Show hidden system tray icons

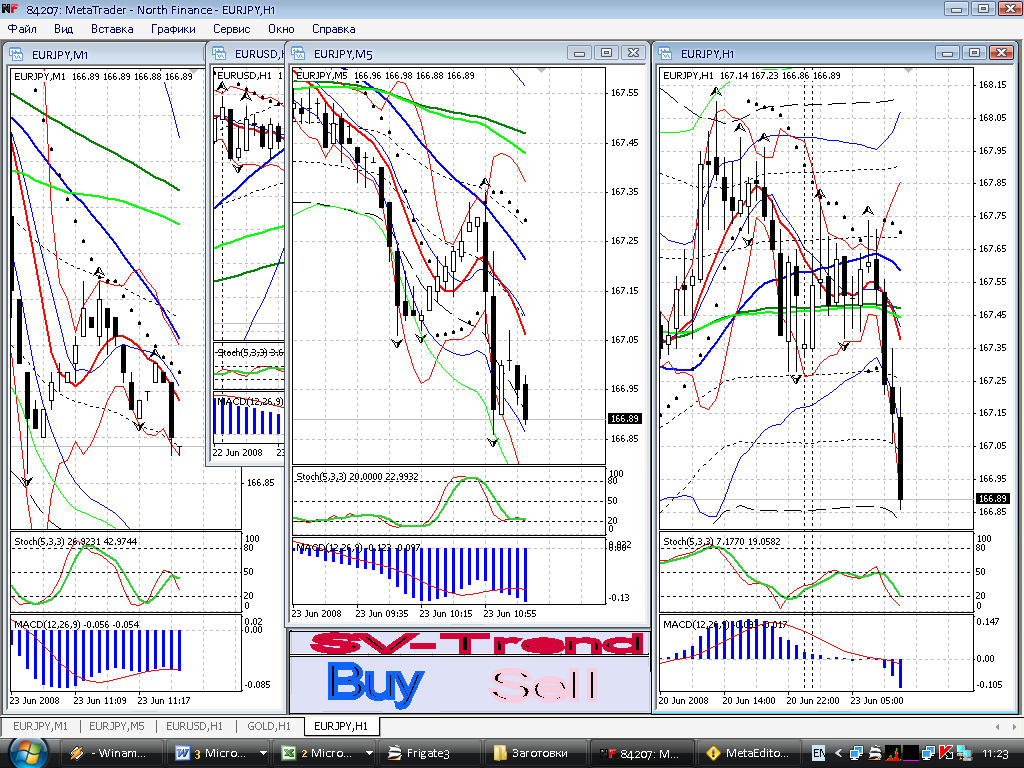pos(836,753)
